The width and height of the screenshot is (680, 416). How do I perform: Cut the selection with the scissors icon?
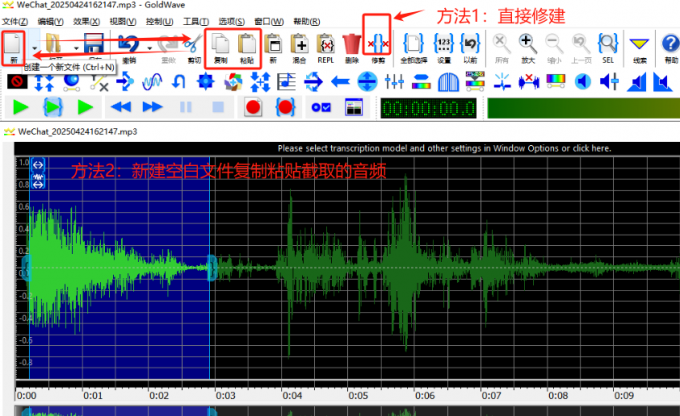(193, 48)
